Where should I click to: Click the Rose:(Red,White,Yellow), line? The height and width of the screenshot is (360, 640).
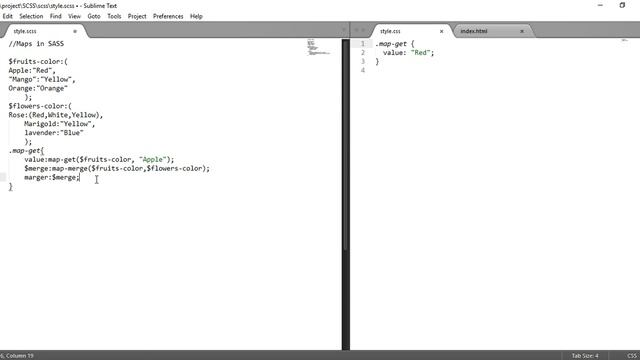pyautogui.click(x=56, y=115)
